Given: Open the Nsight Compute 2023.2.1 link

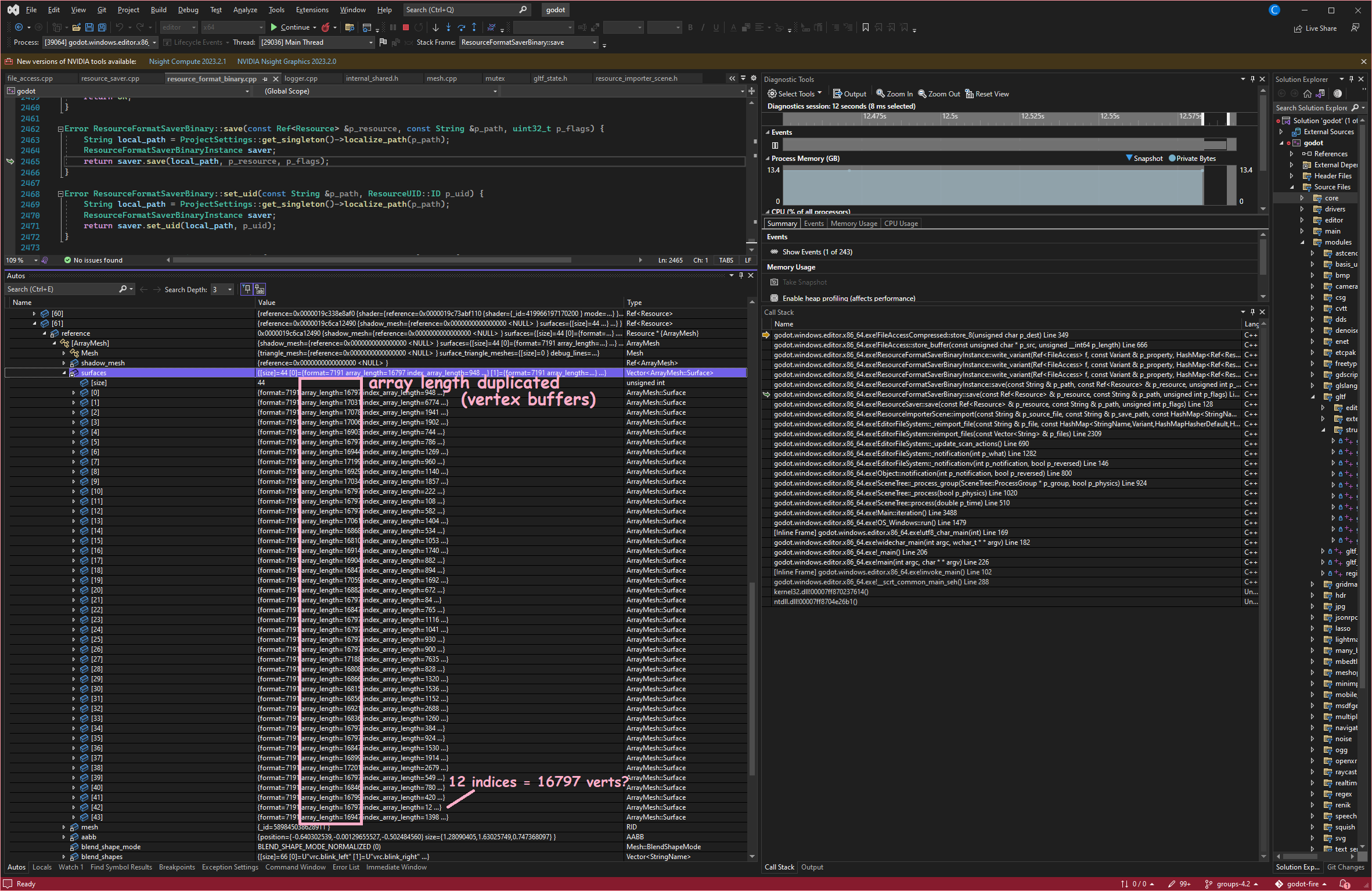Looking at the screenshot, I should point(187,61).
